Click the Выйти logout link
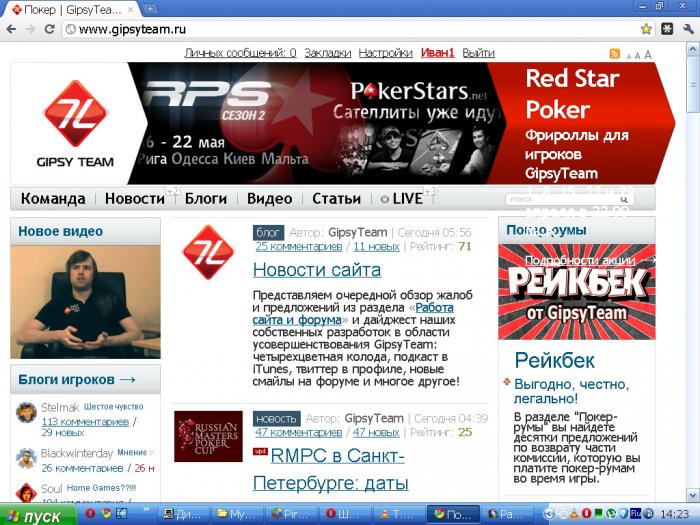This screenshot has height=525, width=700. (478, 53)
